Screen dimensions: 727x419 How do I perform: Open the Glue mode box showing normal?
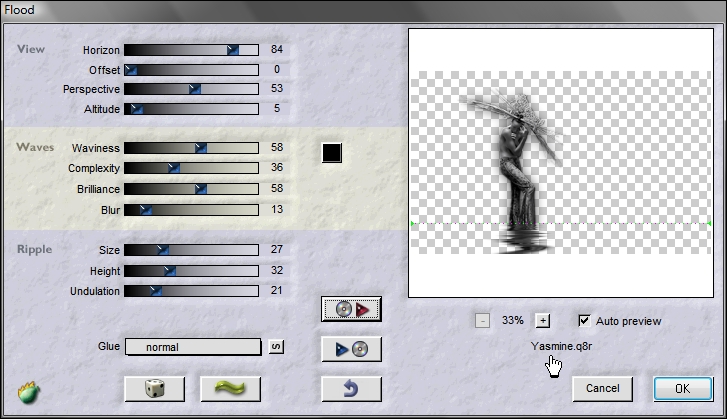(x=193, y=347)
